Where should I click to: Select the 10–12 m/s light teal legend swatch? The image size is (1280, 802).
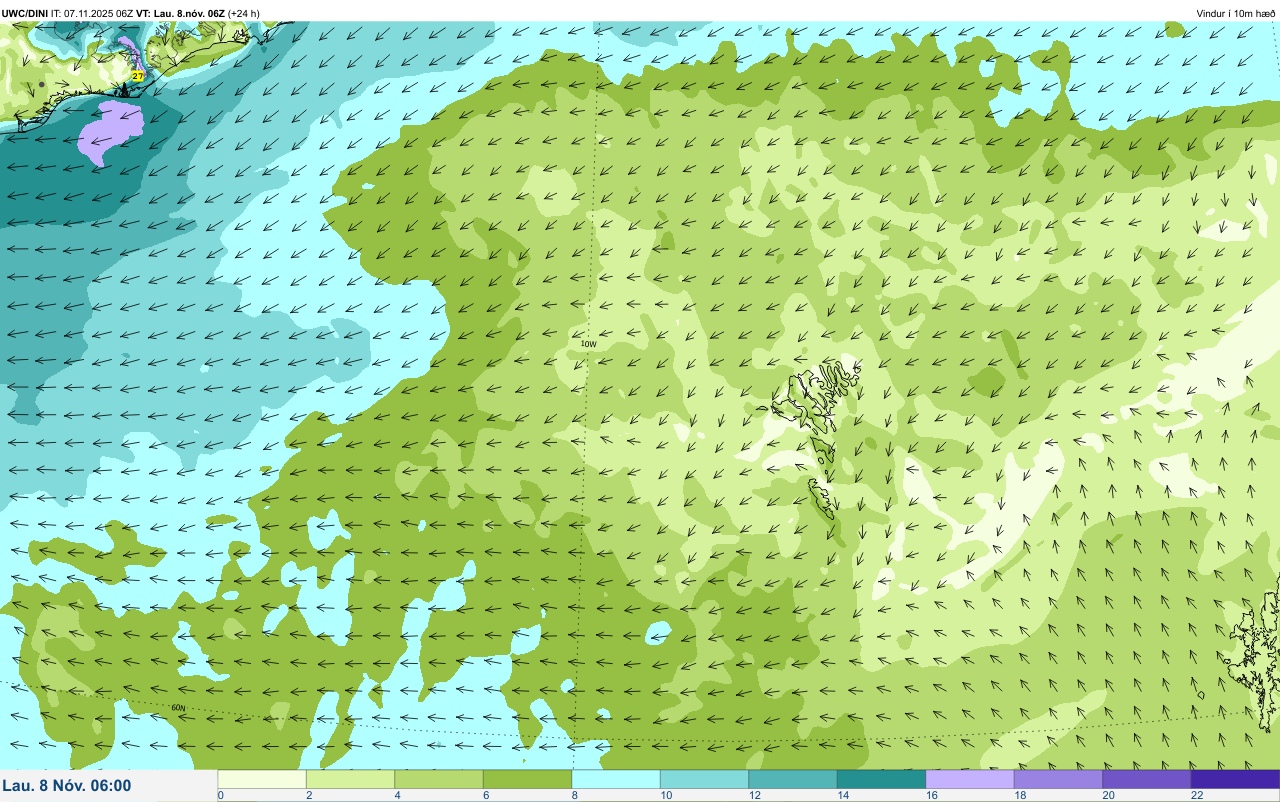pyautogui.click(x=704, y=779)
